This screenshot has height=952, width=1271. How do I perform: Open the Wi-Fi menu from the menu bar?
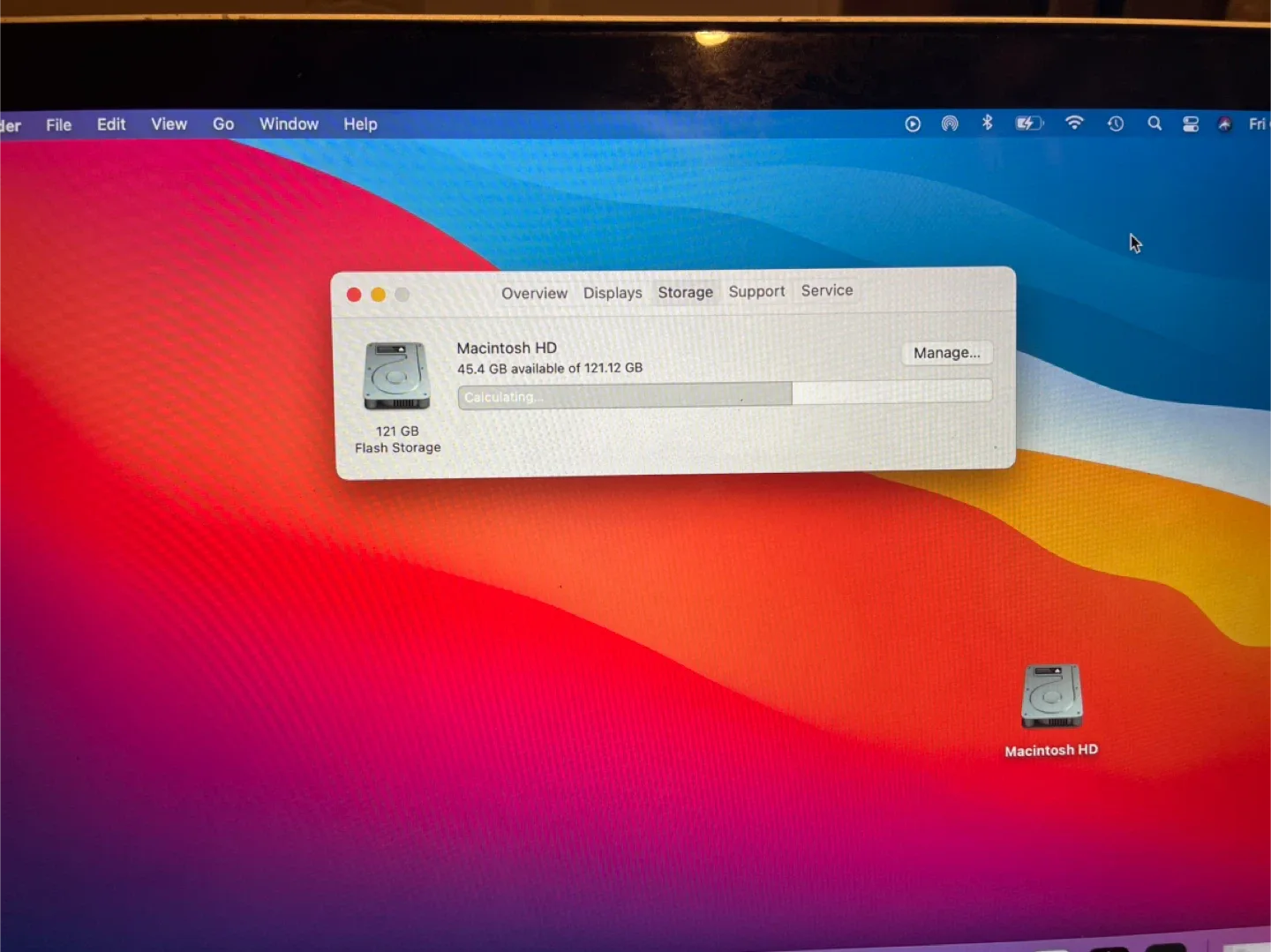1074,124
